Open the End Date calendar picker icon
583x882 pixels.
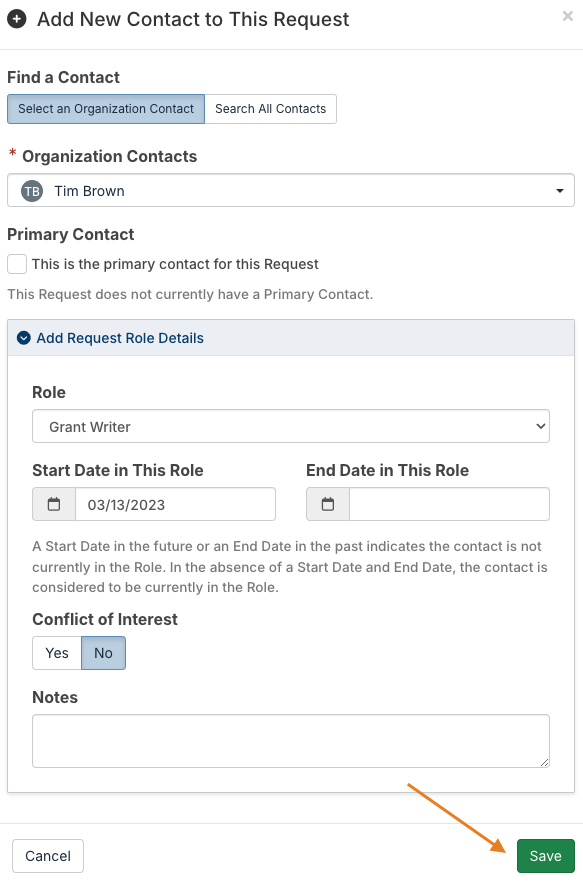(x=328, y=504)
